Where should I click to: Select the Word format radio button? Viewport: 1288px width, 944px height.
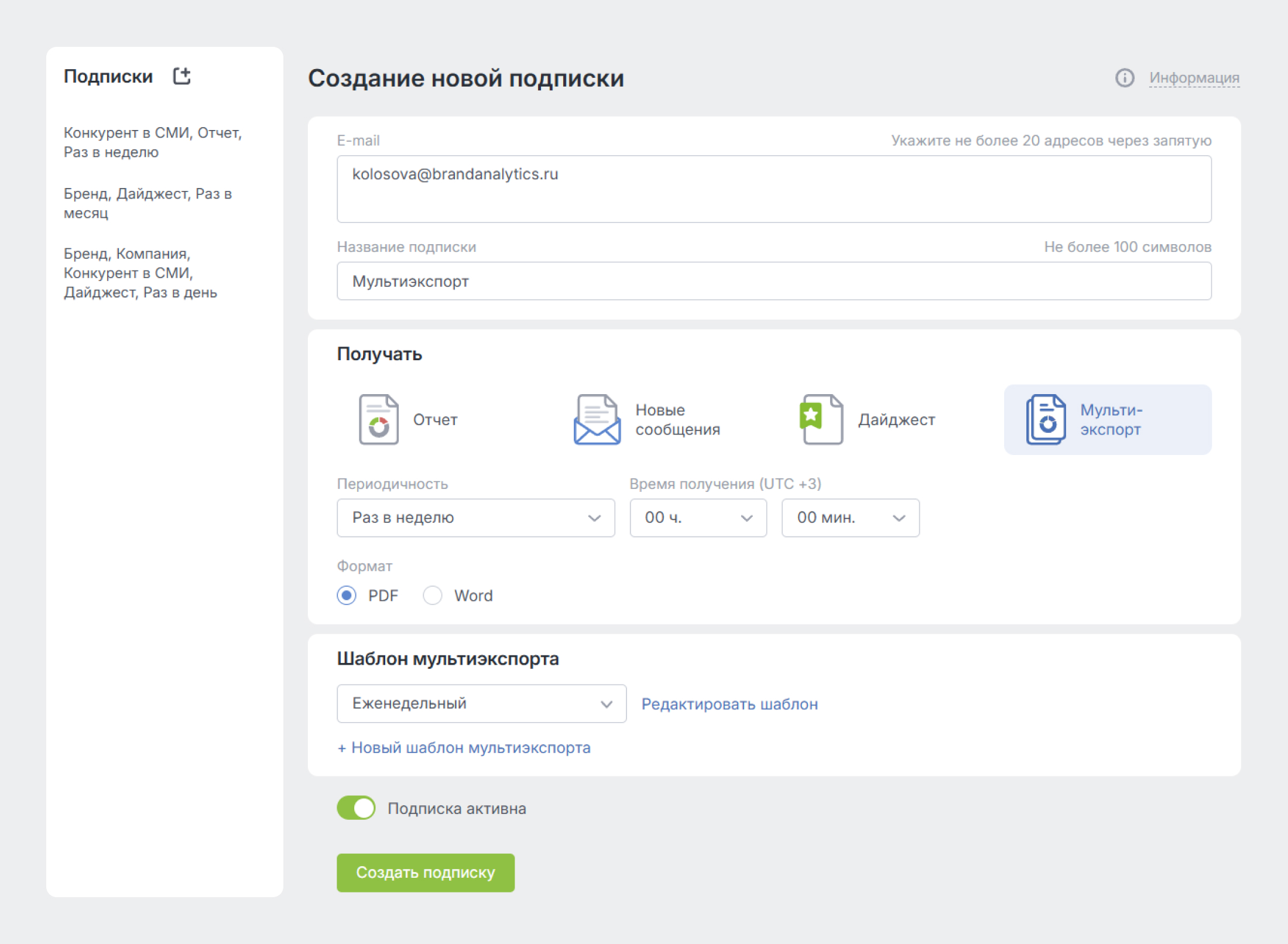[432, 596]
